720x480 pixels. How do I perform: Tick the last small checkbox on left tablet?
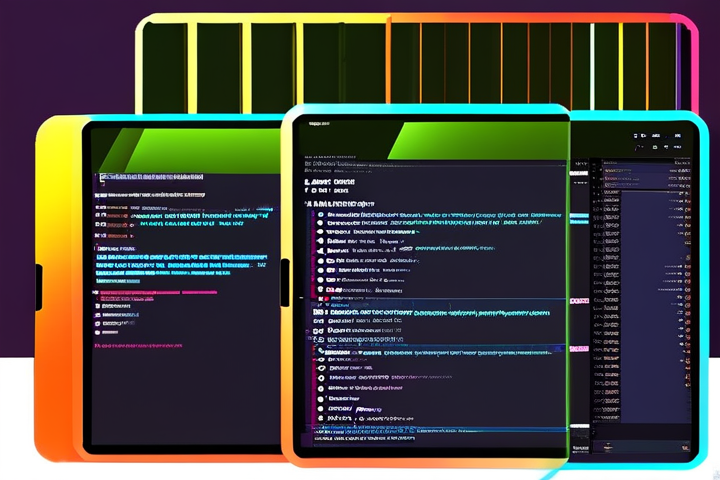(x=99, y=323)
